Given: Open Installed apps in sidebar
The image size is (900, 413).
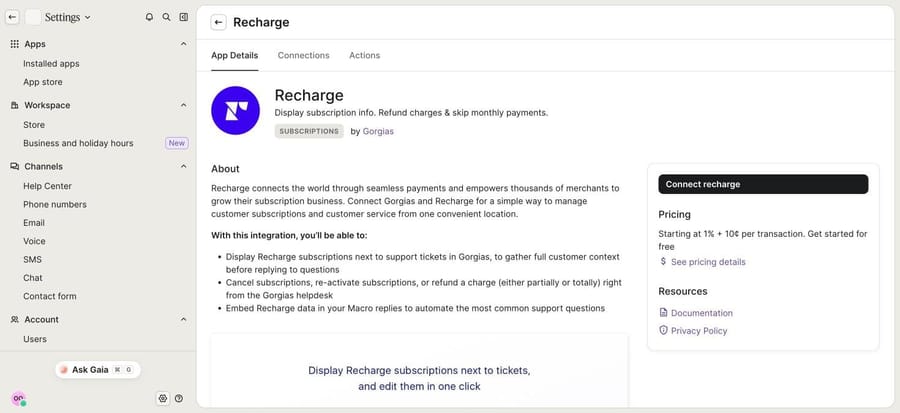Looking at the screenshot, I should pyautogui.click(x=51, y=64).
